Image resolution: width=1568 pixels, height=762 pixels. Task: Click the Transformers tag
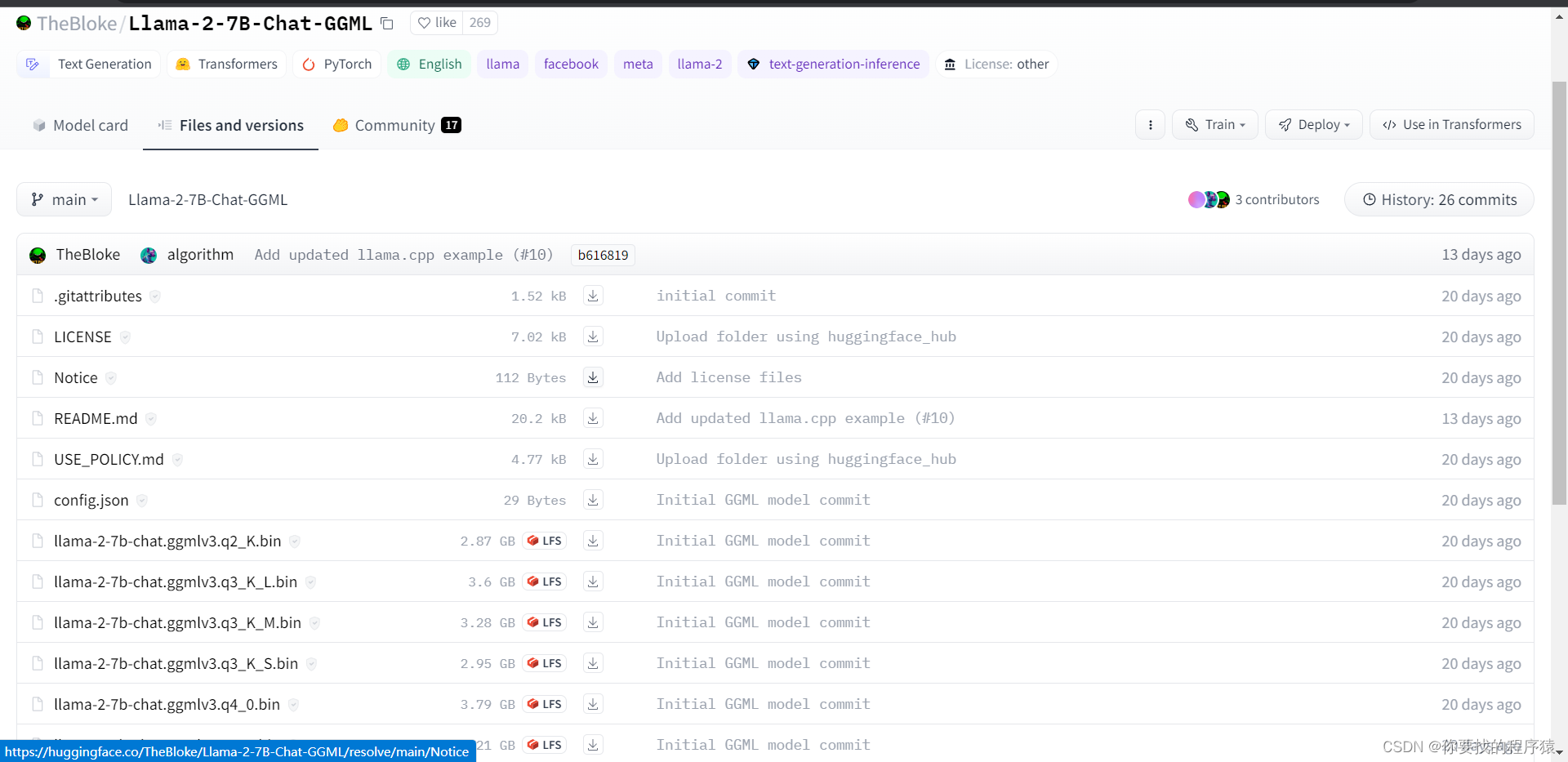click(227, 64)
